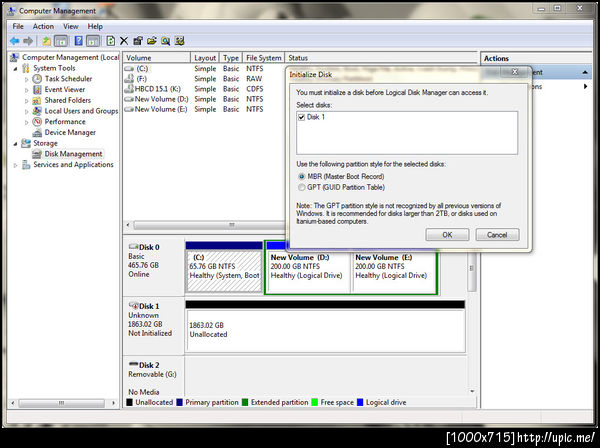Expand Local Users and Groups node
Image resolution: width=600 pixels, height=448 pixels.
[x=26, y=111]
